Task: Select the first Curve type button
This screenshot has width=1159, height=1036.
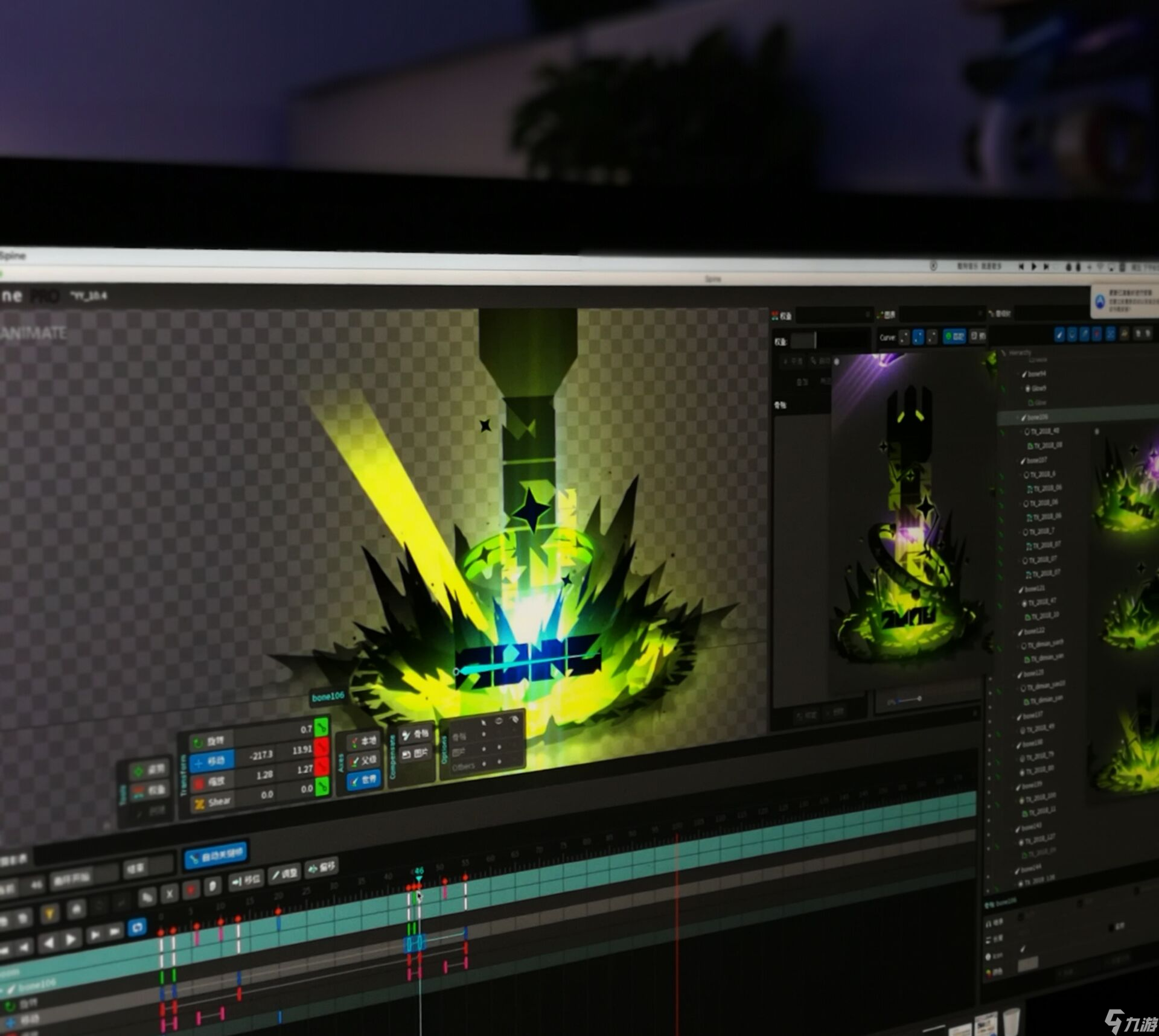Action: [x=904, y=337]
